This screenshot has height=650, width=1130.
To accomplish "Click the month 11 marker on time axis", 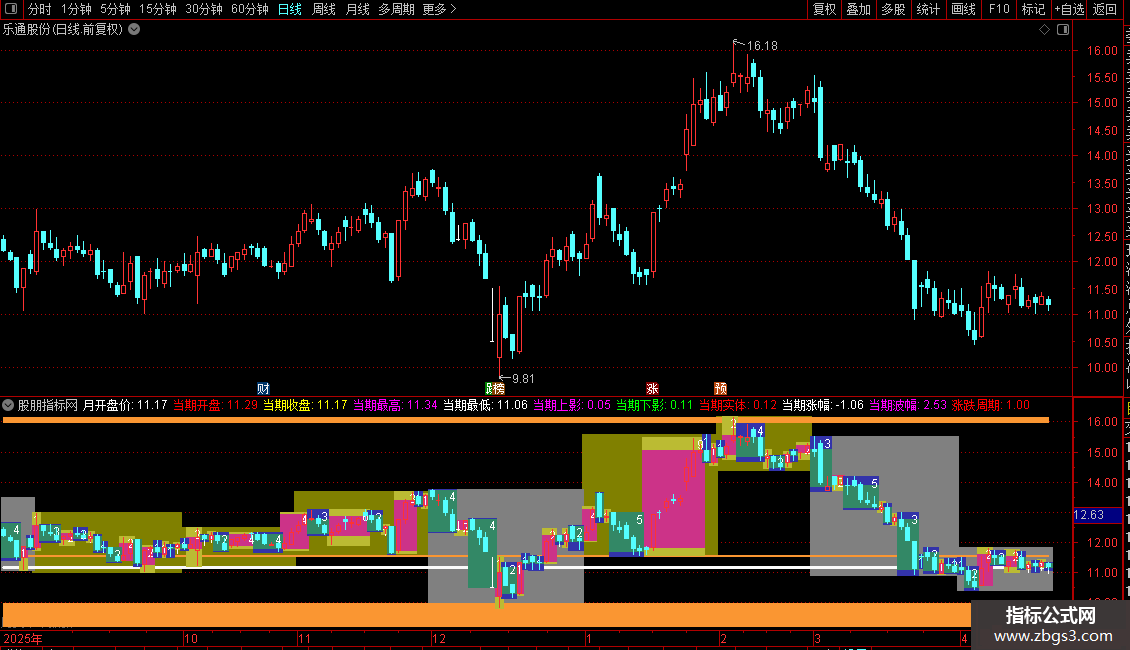I will pos(304,638).
